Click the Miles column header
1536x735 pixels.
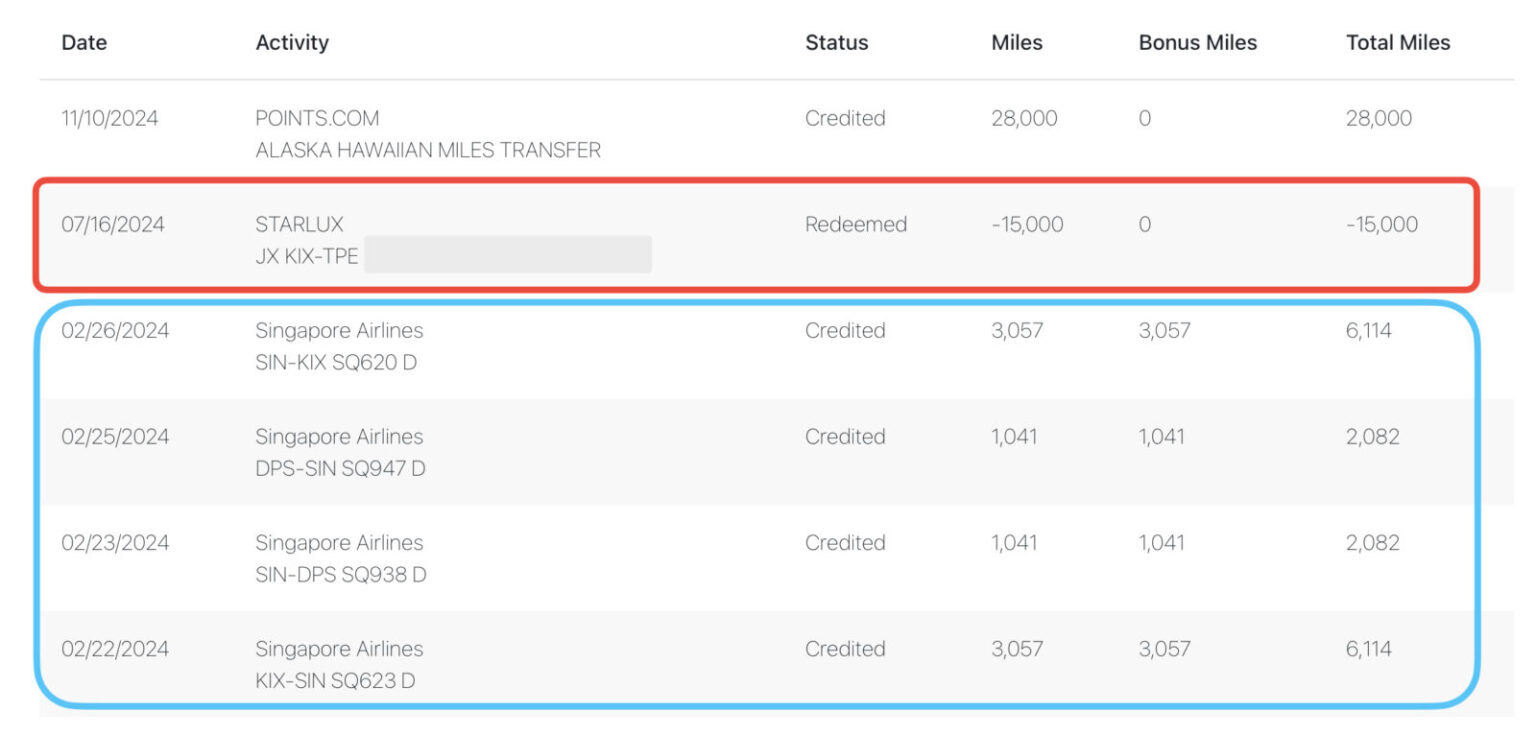click(x=1016, y=43)
